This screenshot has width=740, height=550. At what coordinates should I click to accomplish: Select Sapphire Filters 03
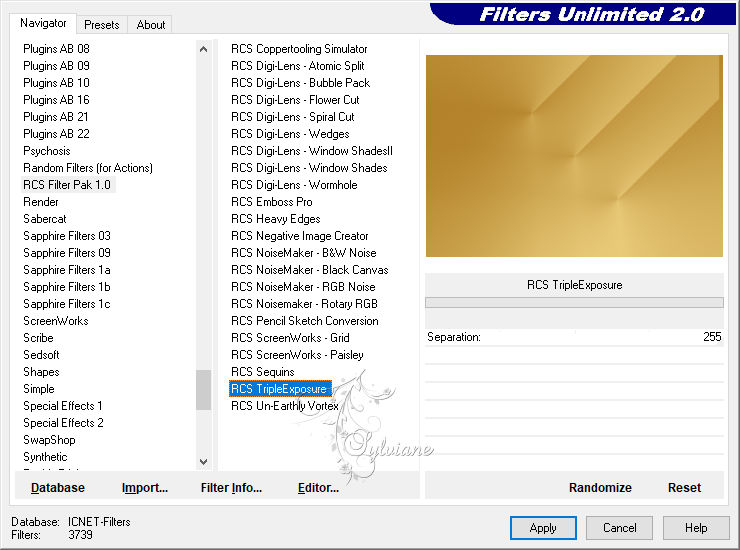67,236
